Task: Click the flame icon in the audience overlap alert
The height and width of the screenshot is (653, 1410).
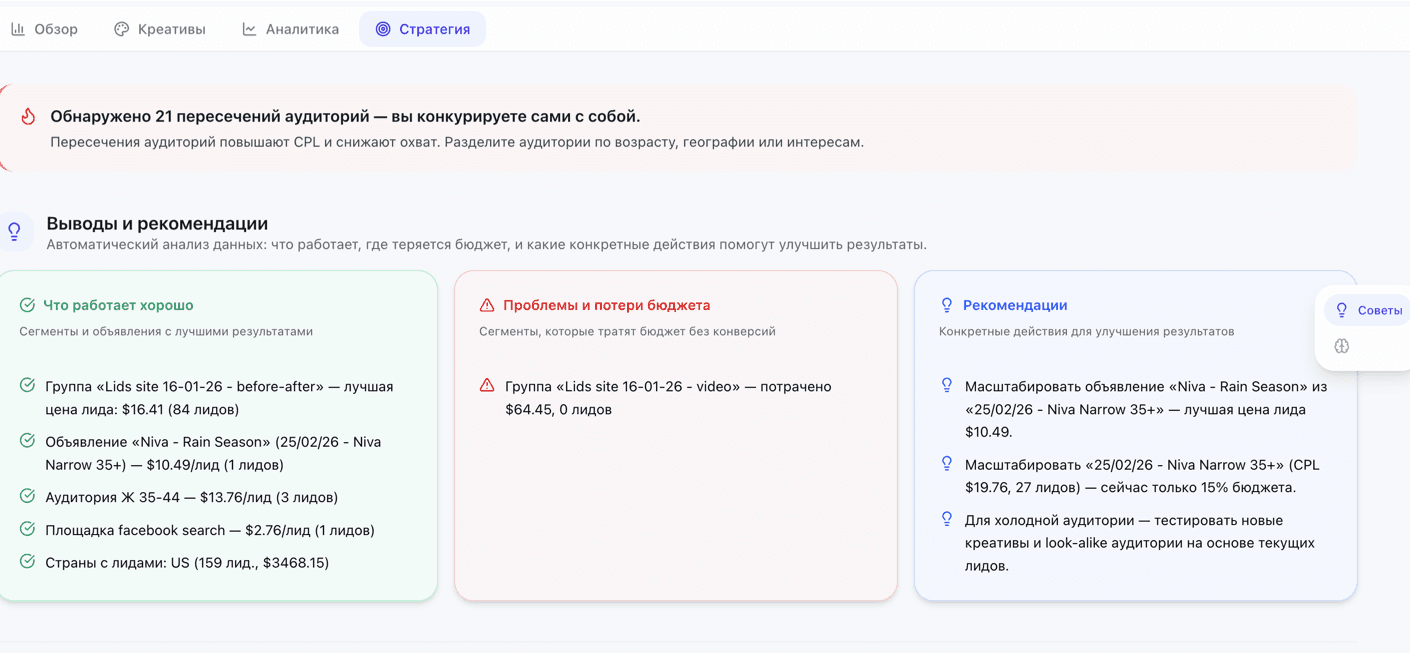Action: (27, 116)
